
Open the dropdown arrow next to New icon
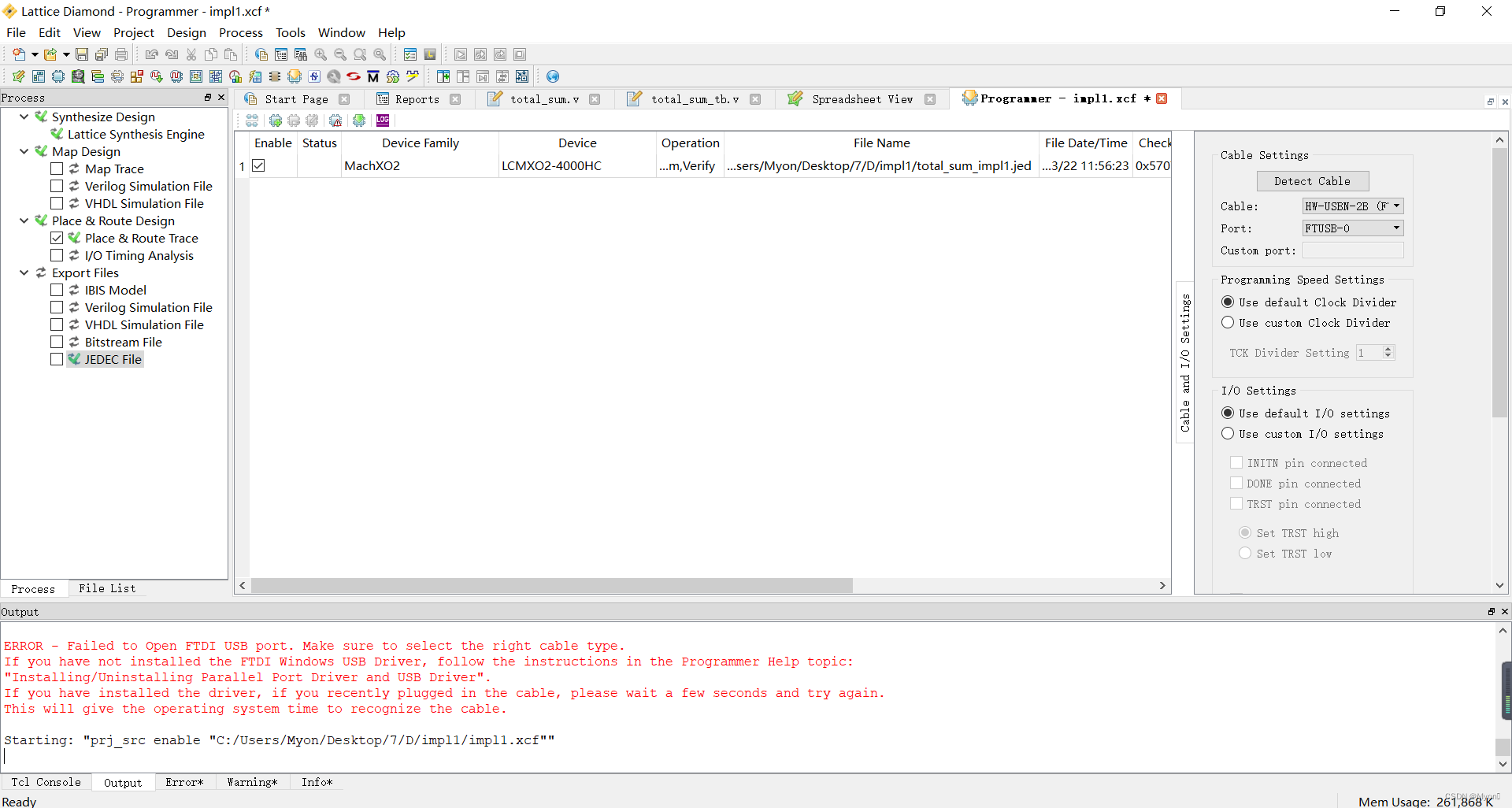(35, 54)
